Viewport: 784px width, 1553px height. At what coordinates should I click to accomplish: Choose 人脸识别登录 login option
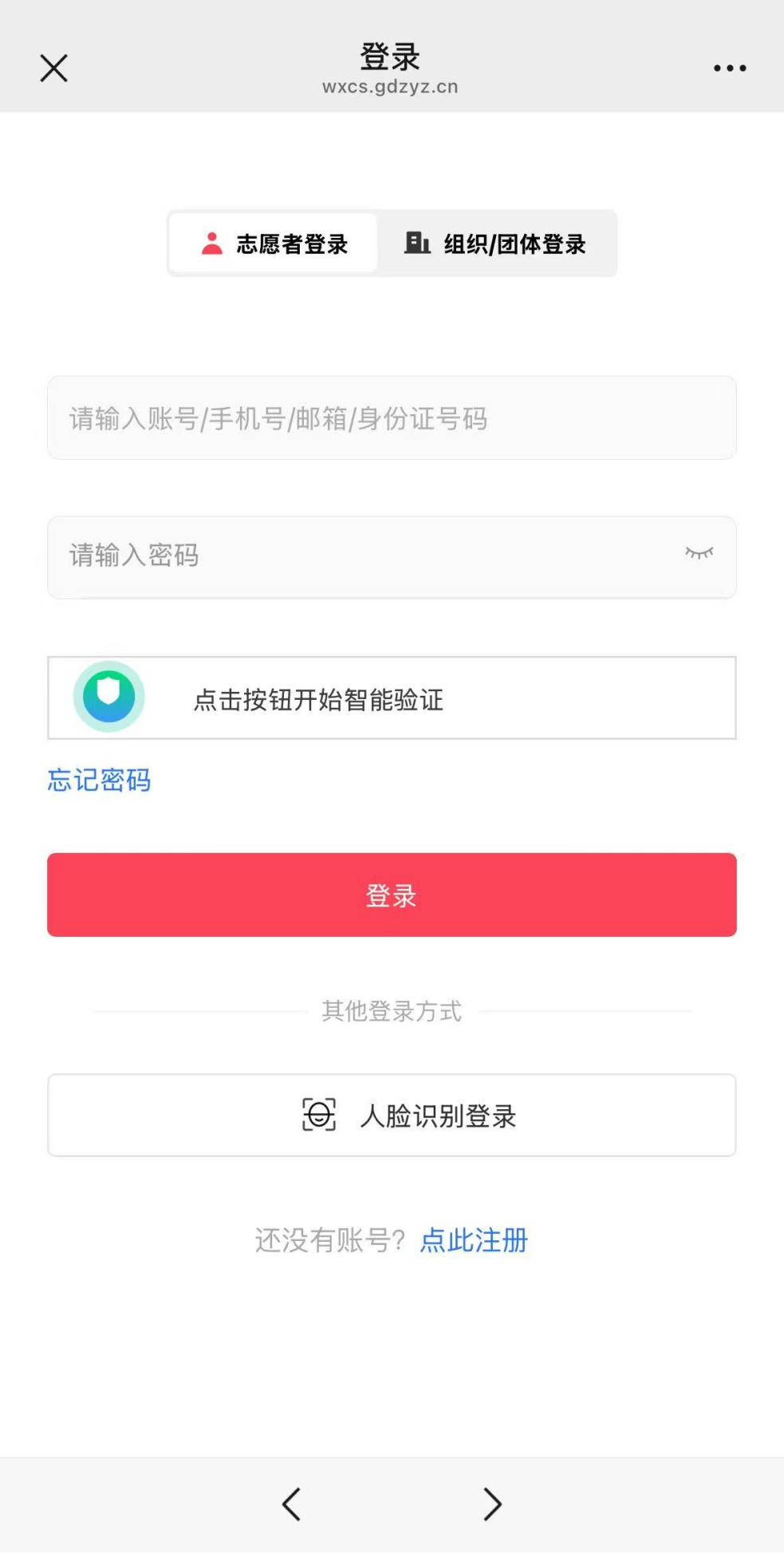(438, 1116)
